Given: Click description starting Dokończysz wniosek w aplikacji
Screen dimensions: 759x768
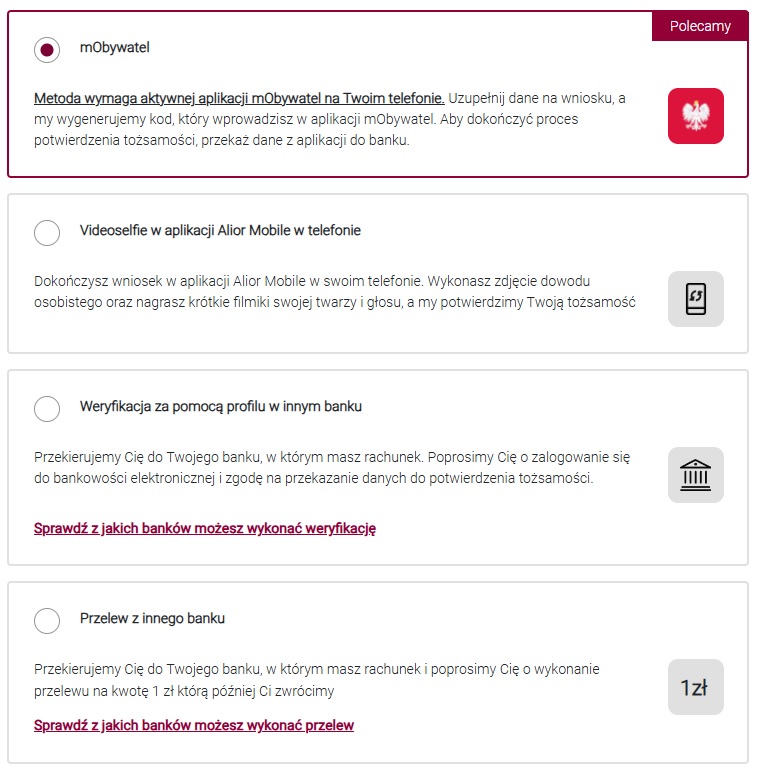Looking at the screenshot, I should click(x=334, y=291).
